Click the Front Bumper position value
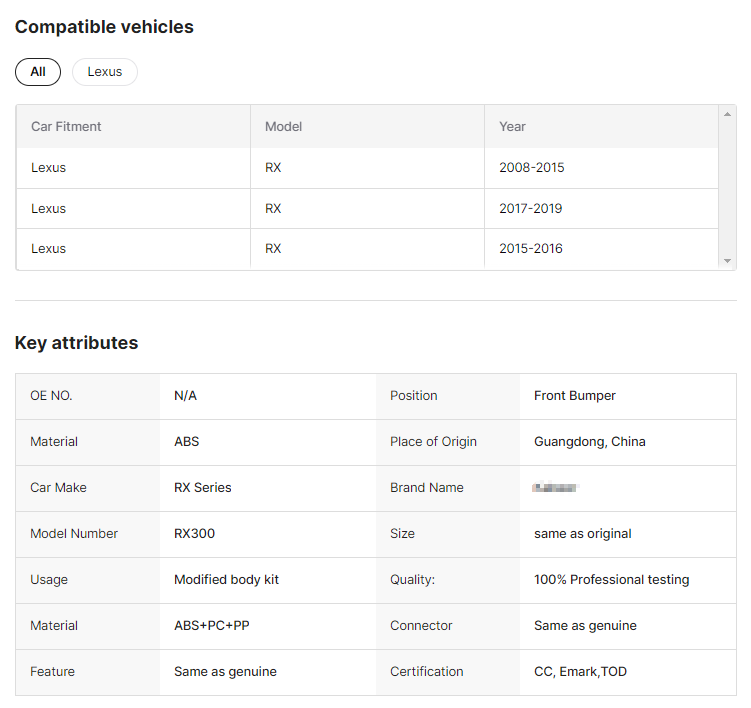The width and height of the screenshot is (751, 708). point(574,396)
